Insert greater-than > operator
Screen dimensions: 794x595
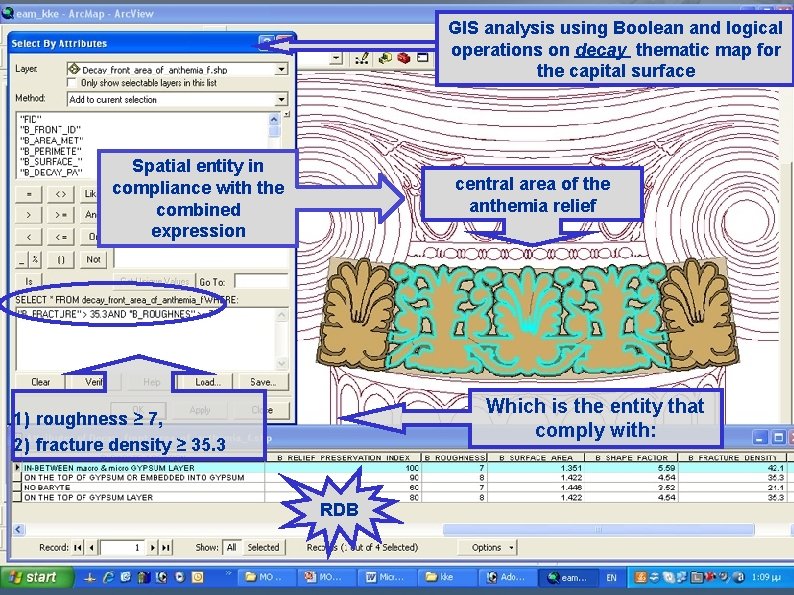click(29, 215)
